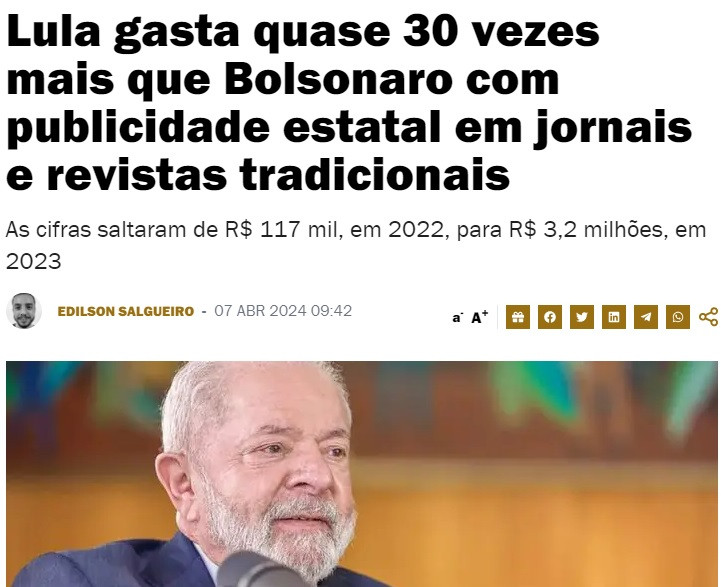This screenshot has height=587, width=721.
Task: Click the gift article icon
Action: 518,317
